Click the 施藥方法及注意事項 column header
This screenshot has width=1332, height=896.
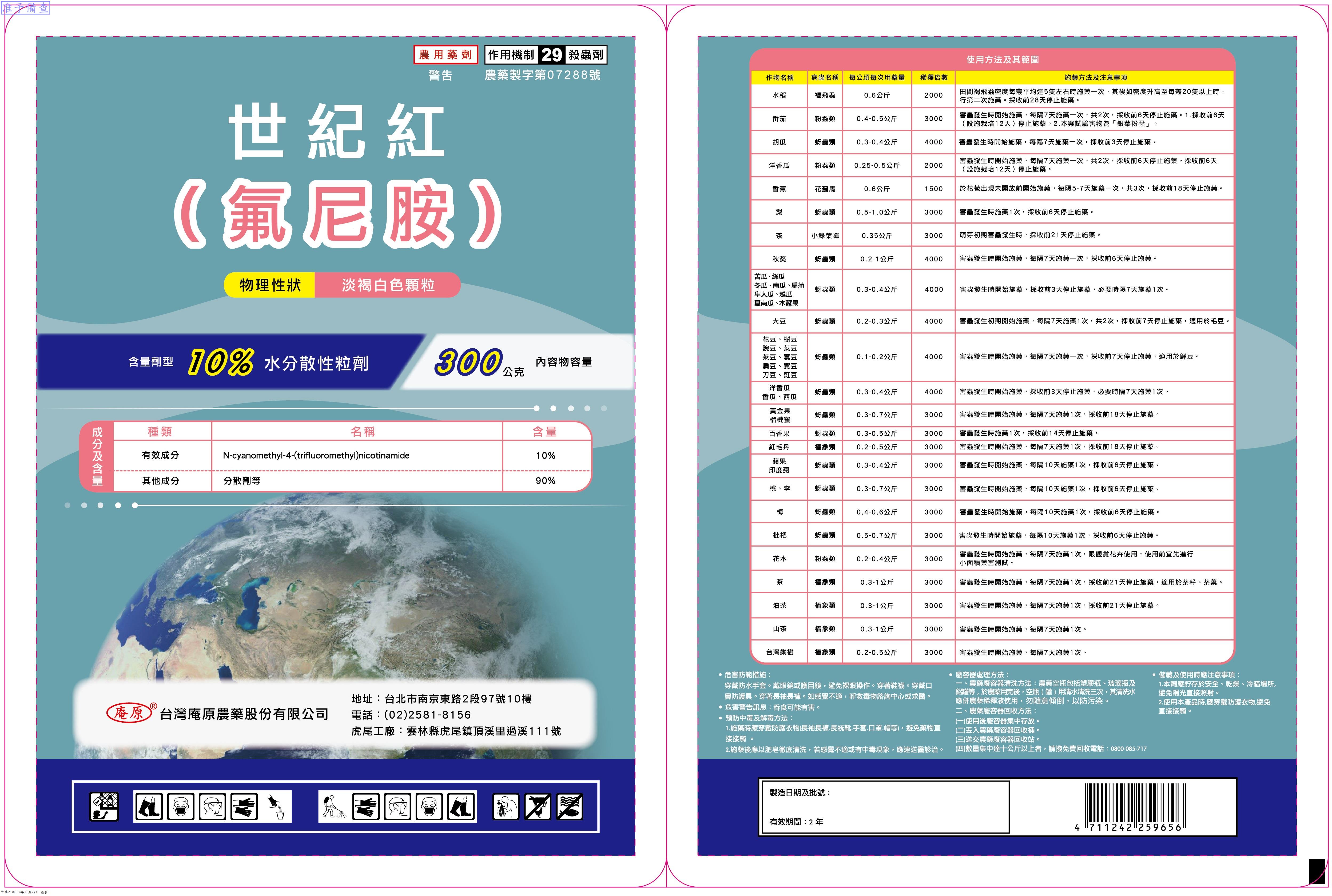click(1095, 77)
